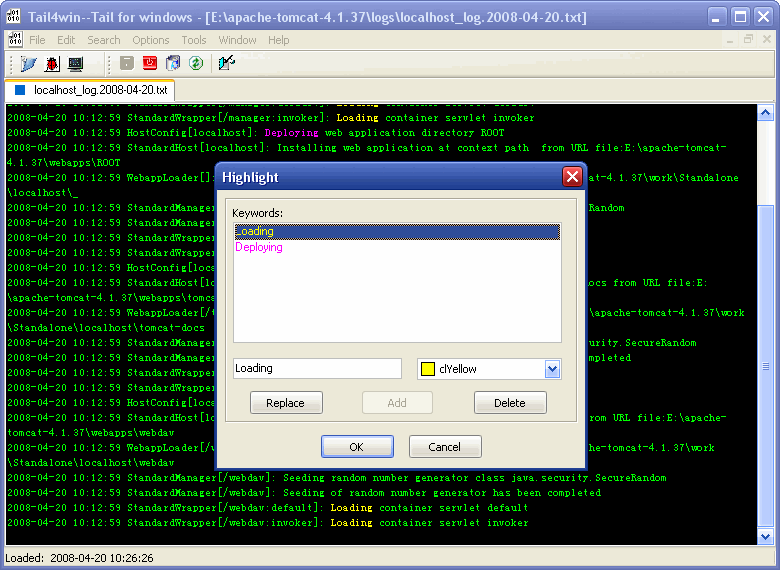Select the Loading keyword in the list
780x570 pixels.
[x=397, y=231]
